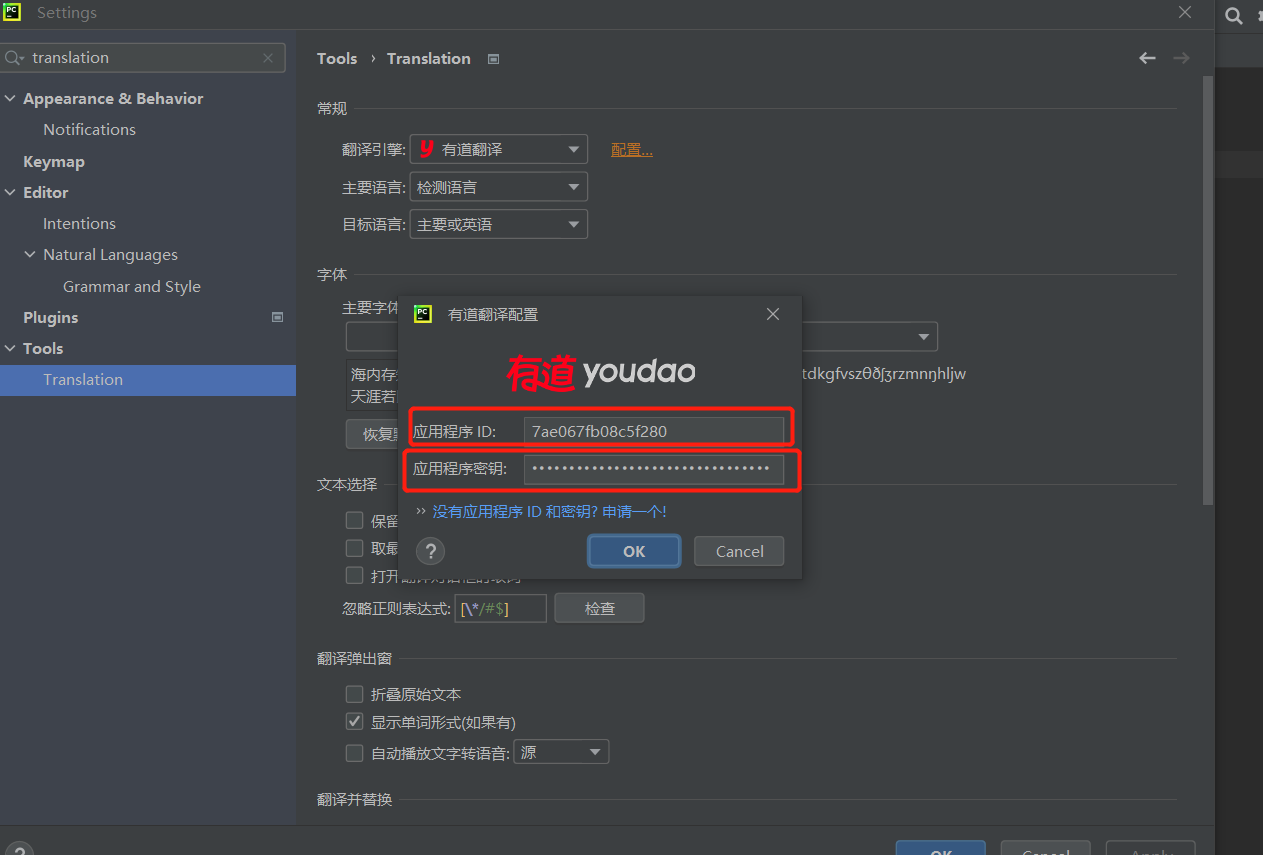Collapse the Appearance & Behavior tree node
1263x855 pixels.
(10, 98)
